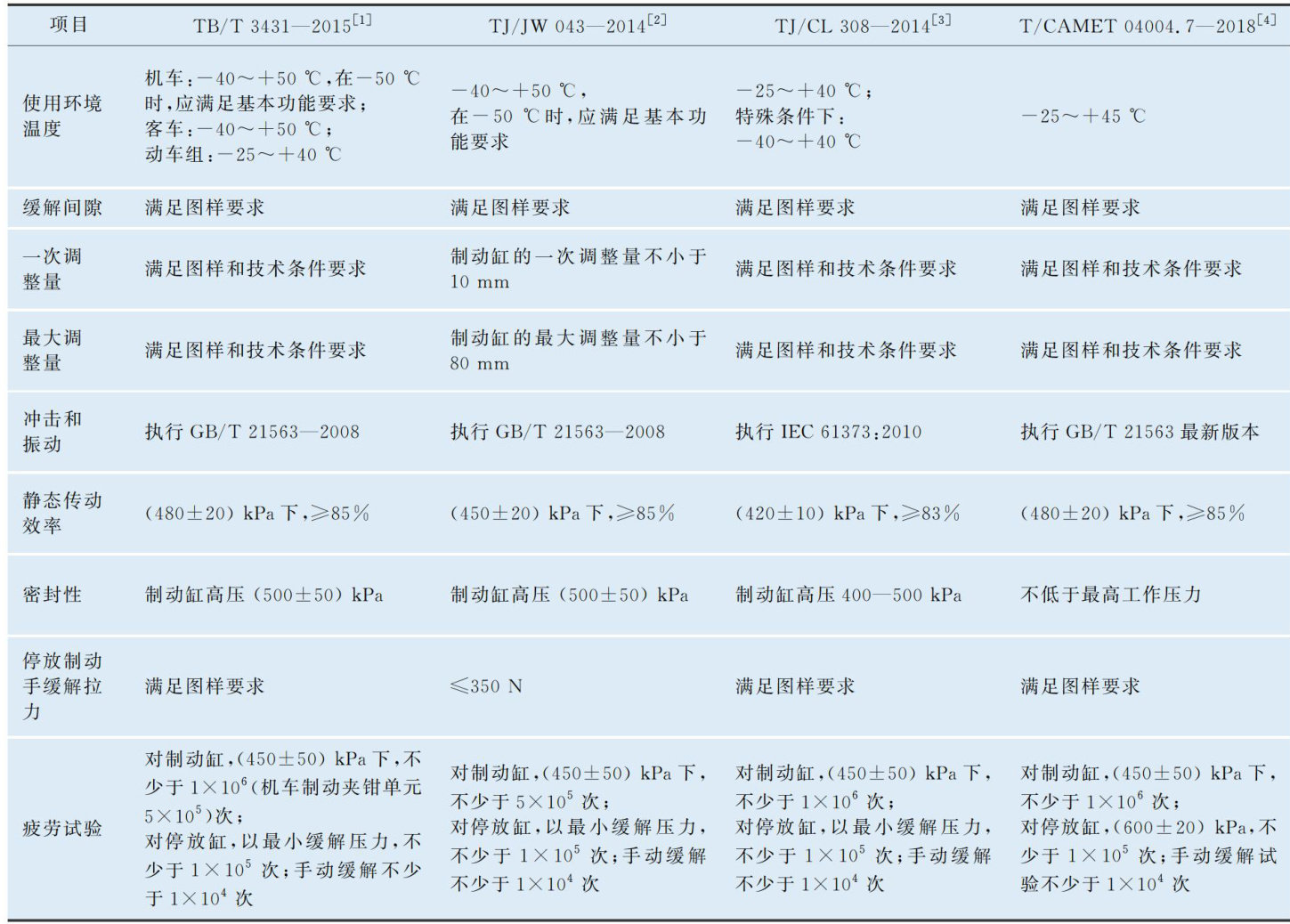Screen dimensions: 1290x924
Task: Click the 执行 IEC 61373:2010 cell
Action: tap(828, 432)
